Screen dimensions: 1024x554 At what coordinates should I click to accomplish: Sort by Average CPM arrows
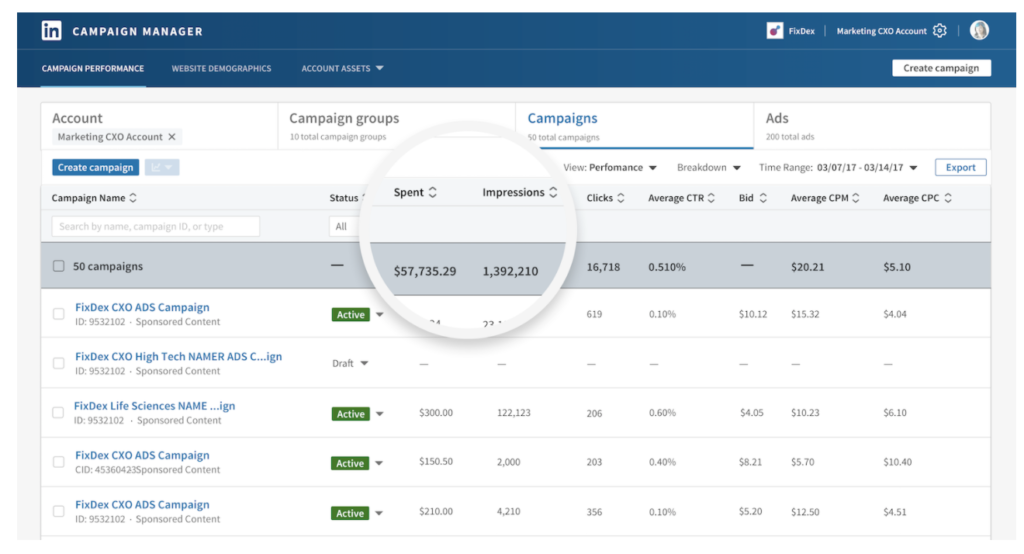(x=856, y=198)
